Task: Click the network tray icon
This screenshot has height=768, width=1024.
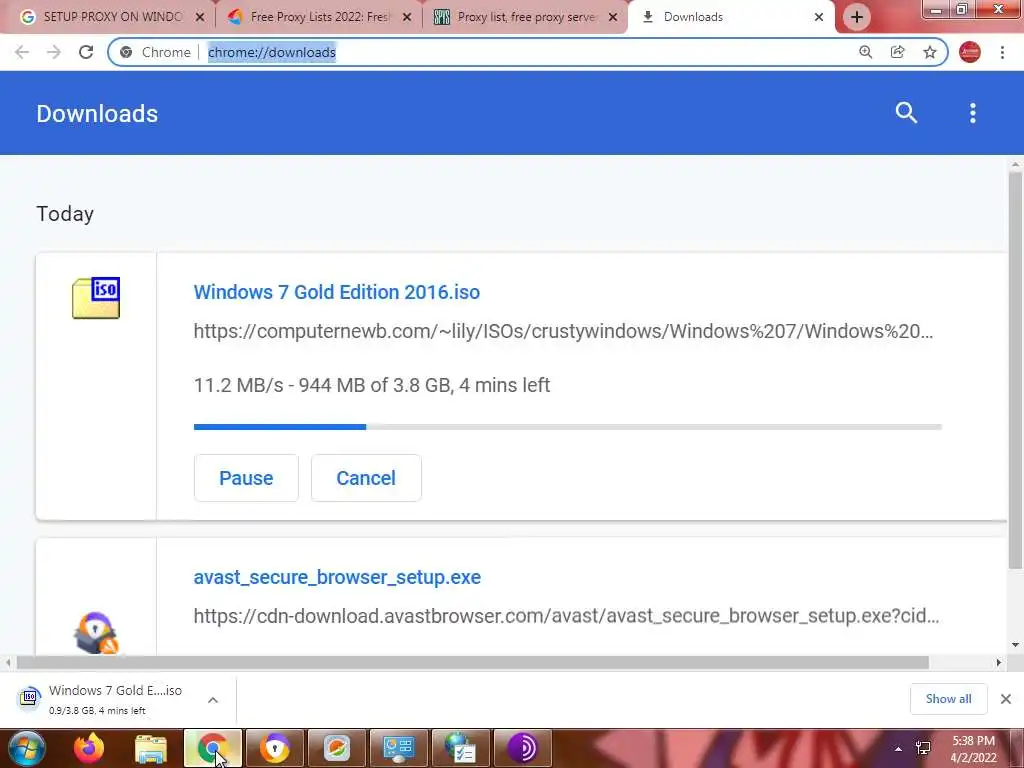Action: pyautogui.click(x=923, y=748)
